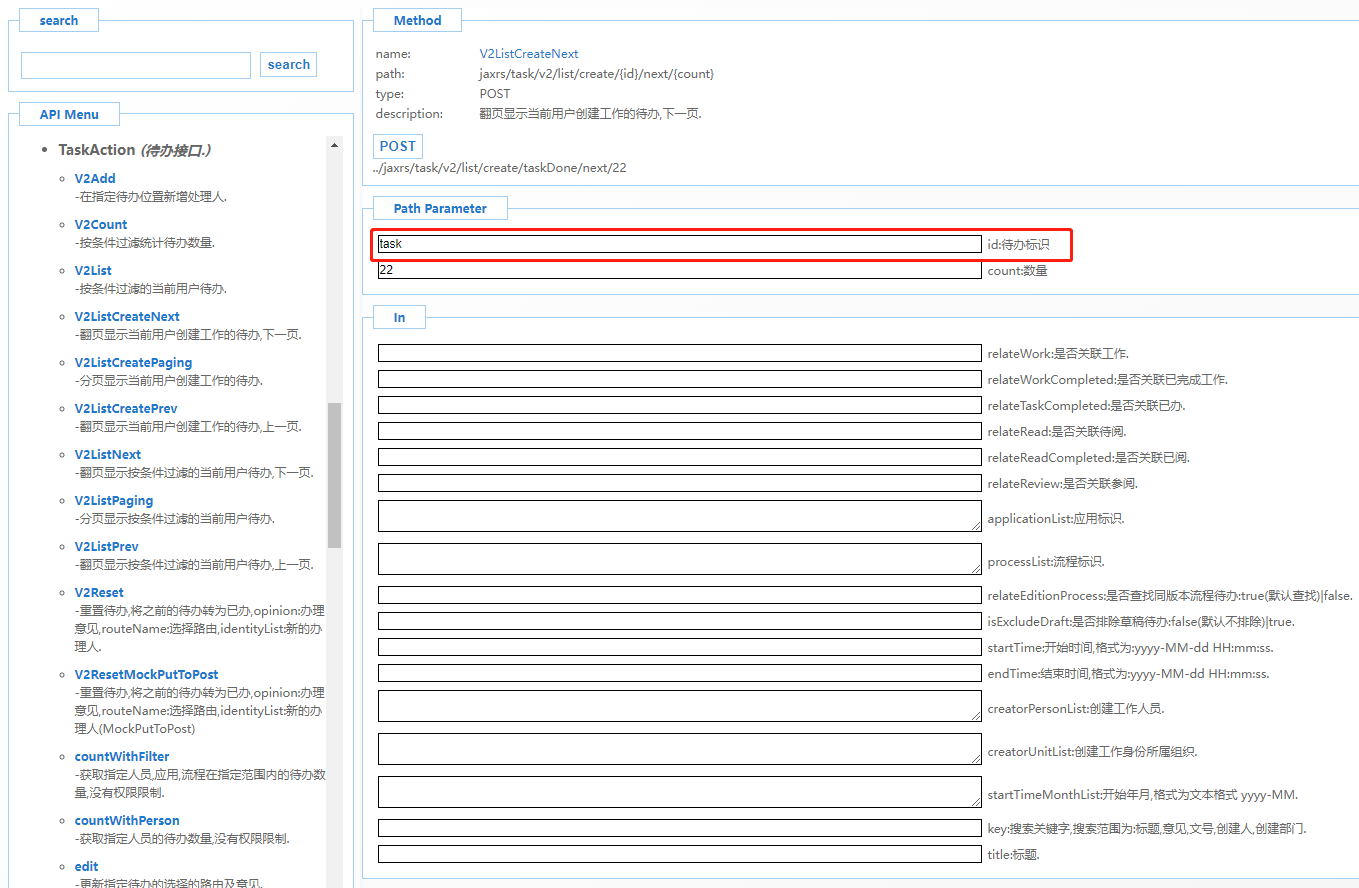
Task: Focus the title input field
Action: coord(679,855)
